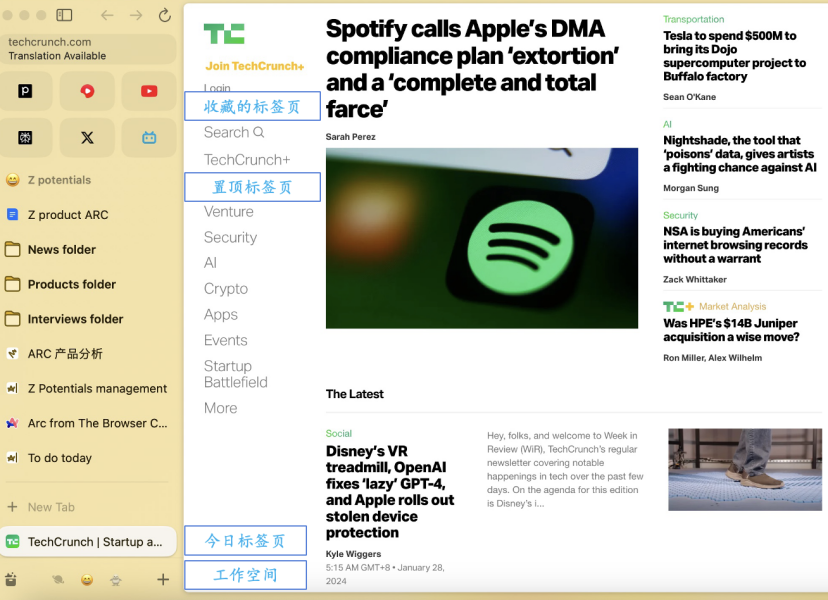Go forward with the right arrow

pos(136,15)
